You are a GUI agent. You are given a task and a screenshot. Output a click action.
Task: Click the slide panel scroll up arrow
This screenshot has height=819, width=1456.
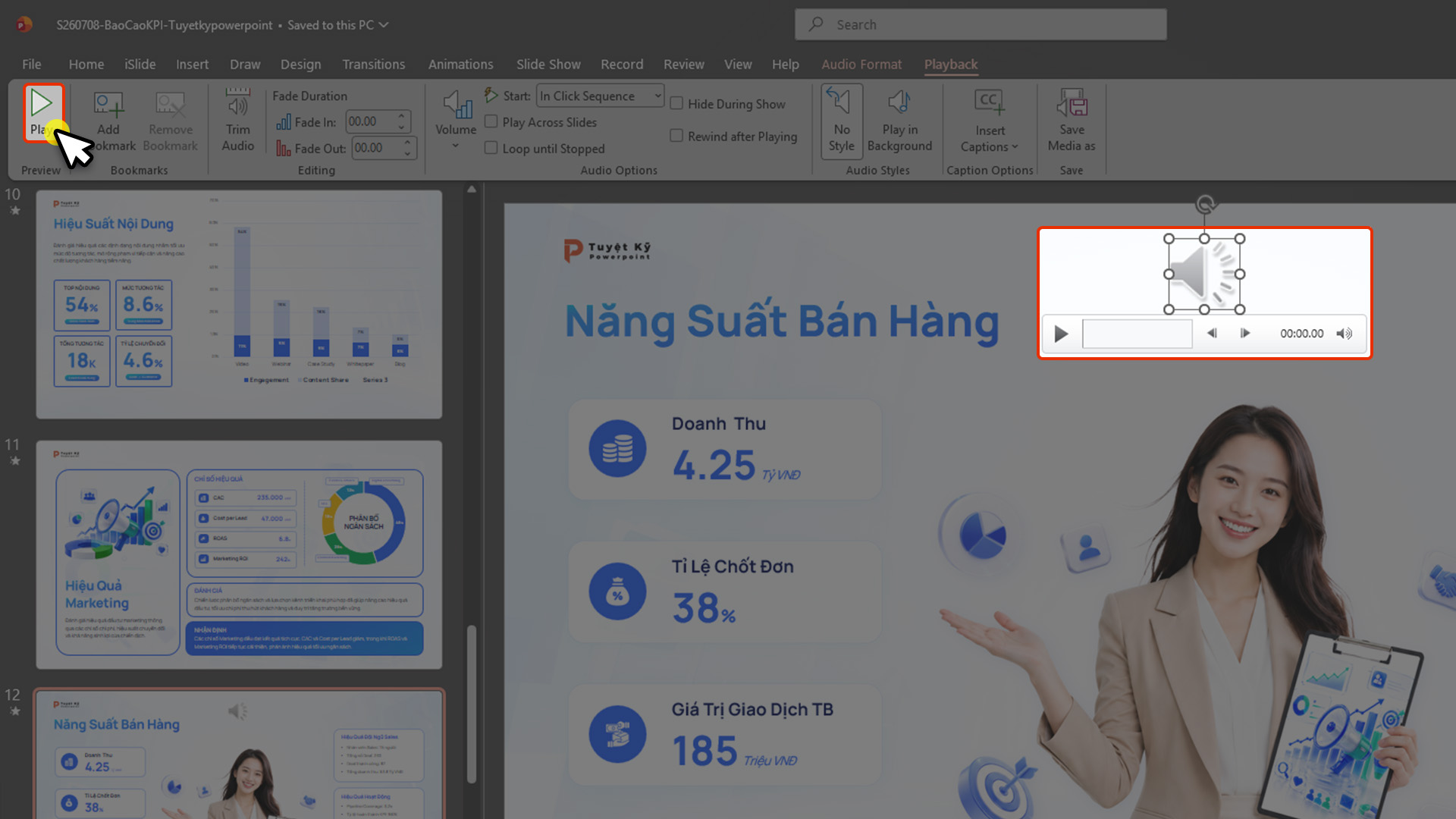point(472,190)
